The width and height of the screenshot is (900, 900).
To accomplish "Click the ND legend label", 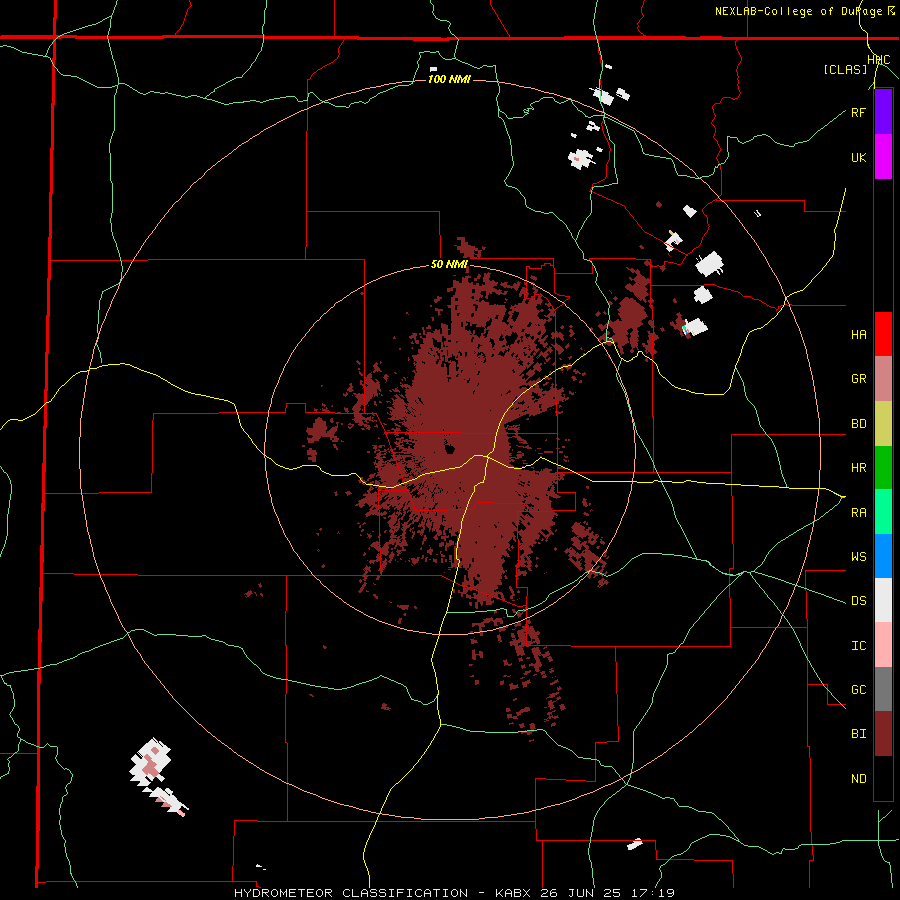I will [858, 779].
